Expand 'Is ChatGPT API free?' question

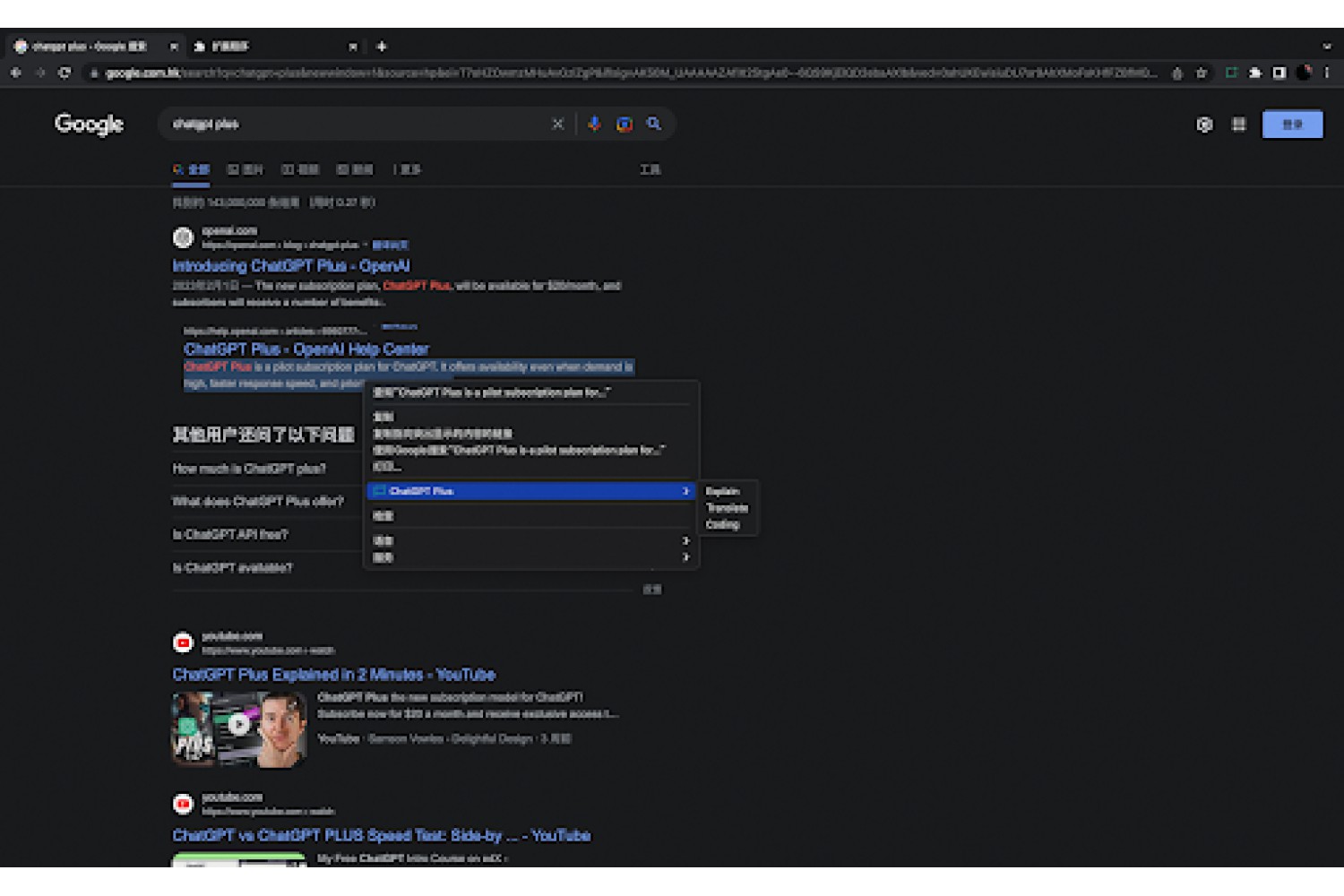point(230,535)
